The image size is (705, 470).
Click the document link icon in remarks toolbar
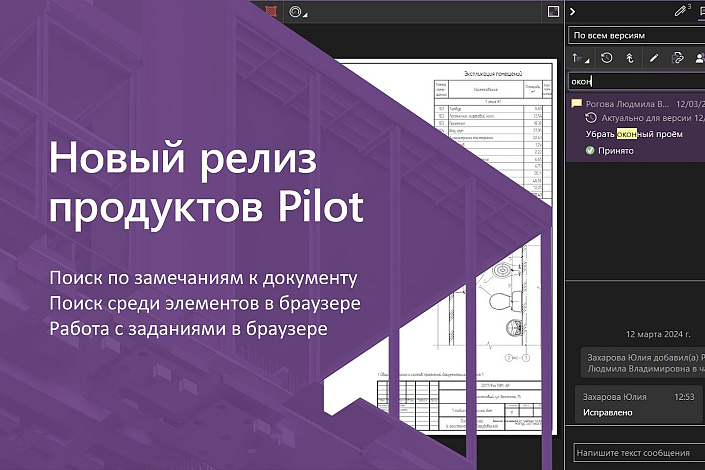click(x=678, y=58)
